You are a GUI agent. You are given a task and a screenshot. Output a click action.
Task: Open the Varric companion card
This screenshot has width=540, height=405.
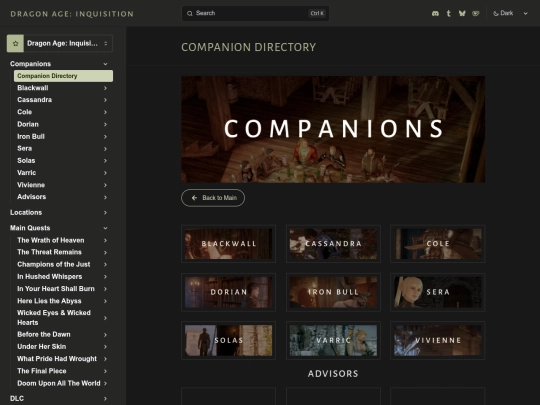click(333, 341)
